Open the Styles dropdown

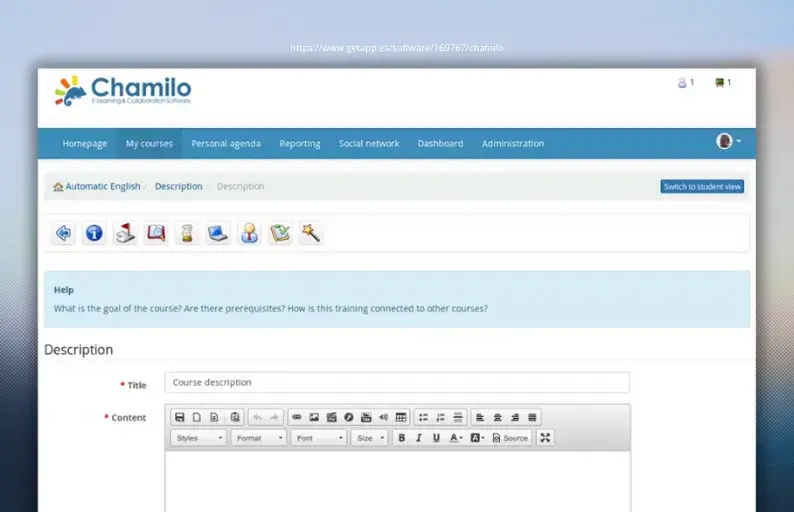[198, 438]
